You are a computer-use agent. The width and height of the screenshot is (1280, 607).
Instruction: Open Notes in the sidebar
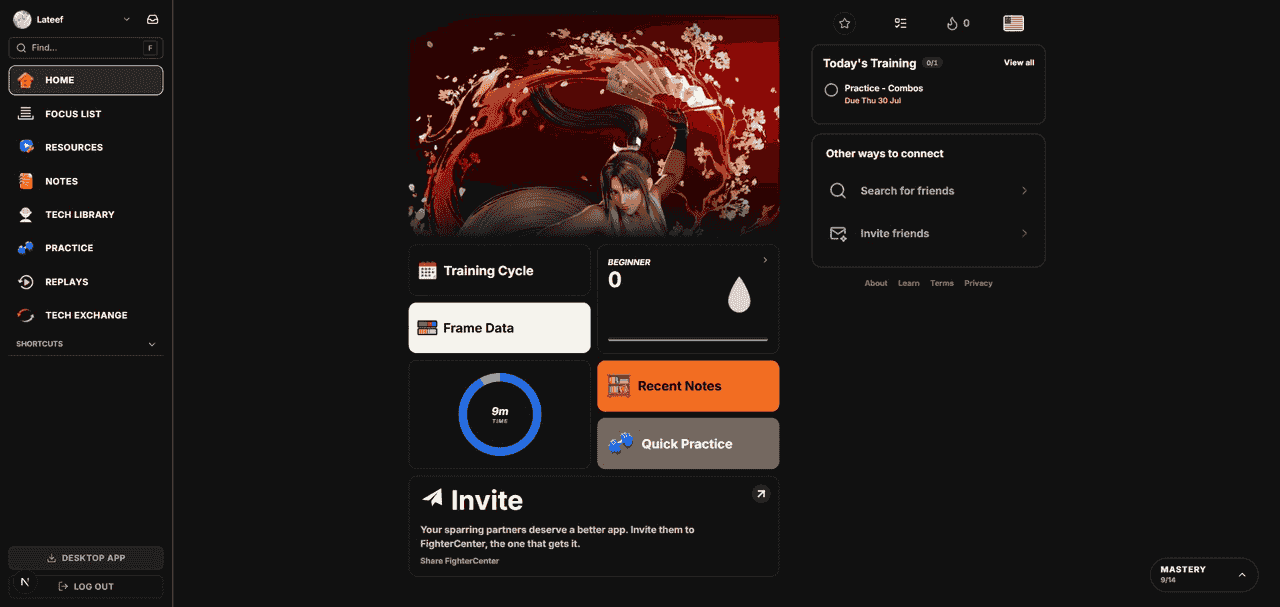click(86, 181)
